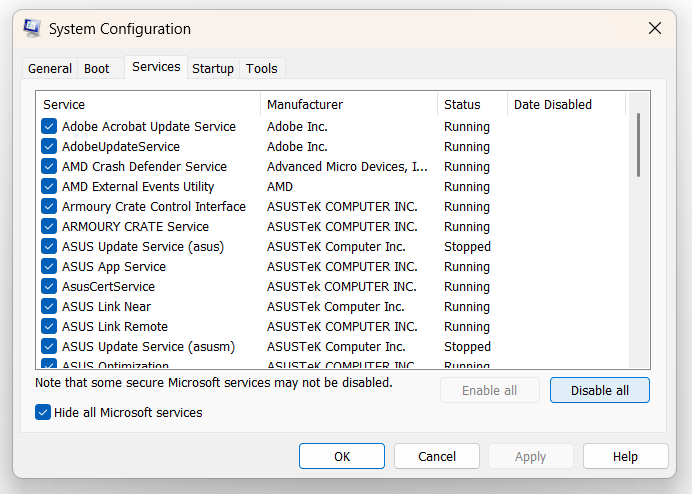The width and height of the screenshot is (692, 494).
Task: Click the greyed Enable all button
Action: (x=489, y=390)
